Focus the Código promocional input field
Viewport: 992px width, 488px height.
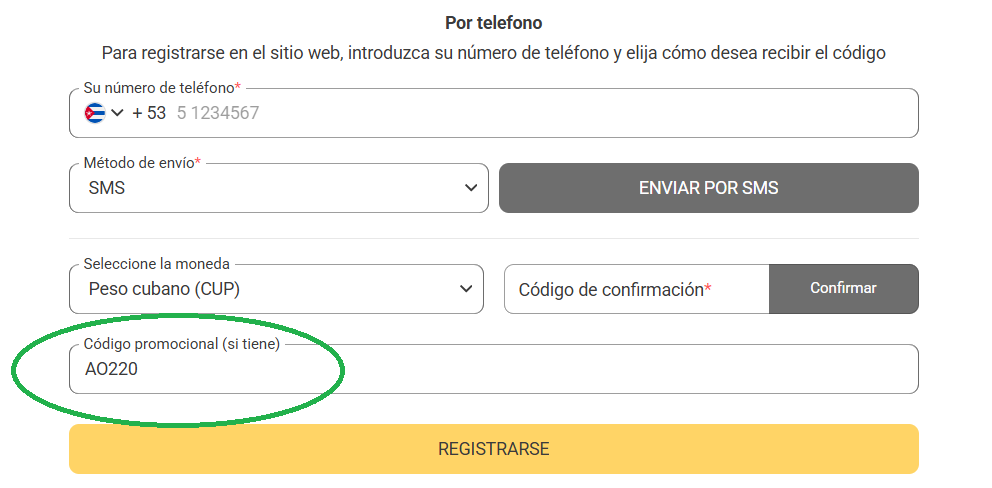point(493,369)
